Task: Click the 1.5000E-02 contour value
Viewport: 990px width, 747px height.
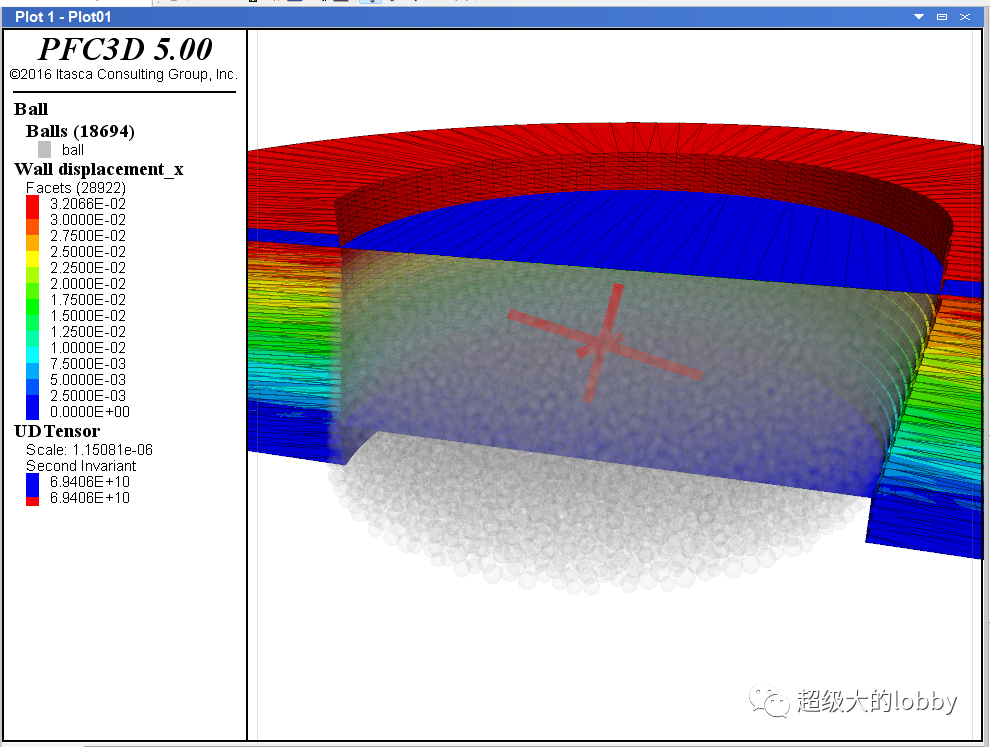Action: pos(88,316)
